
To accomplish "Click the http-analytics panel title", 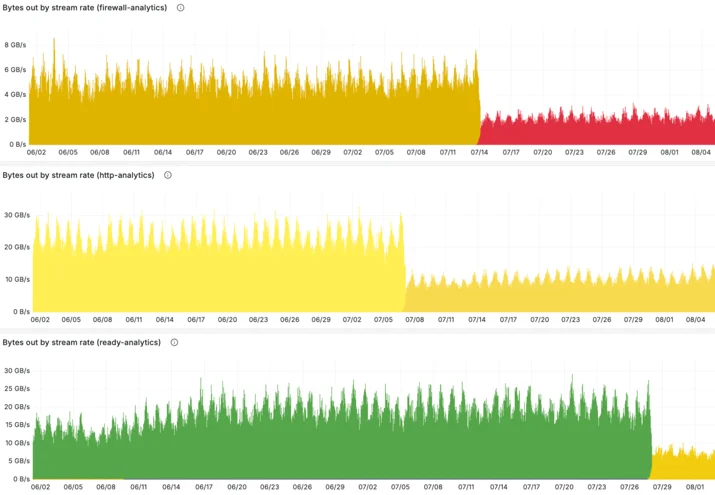I will click(78, 175).
